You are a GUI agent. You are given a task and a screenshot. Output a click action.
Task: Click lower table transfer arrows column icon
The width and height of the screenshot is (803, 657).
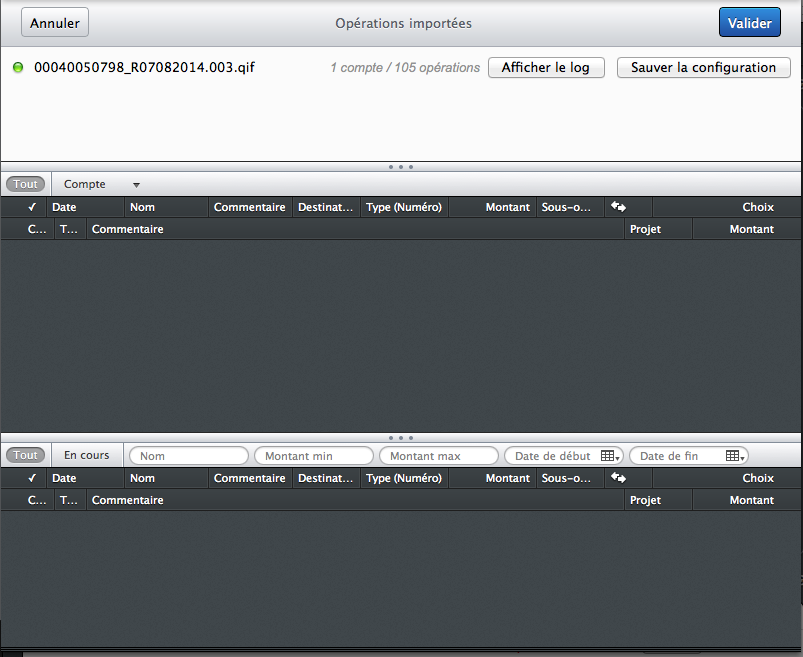[x=618, y=478]
